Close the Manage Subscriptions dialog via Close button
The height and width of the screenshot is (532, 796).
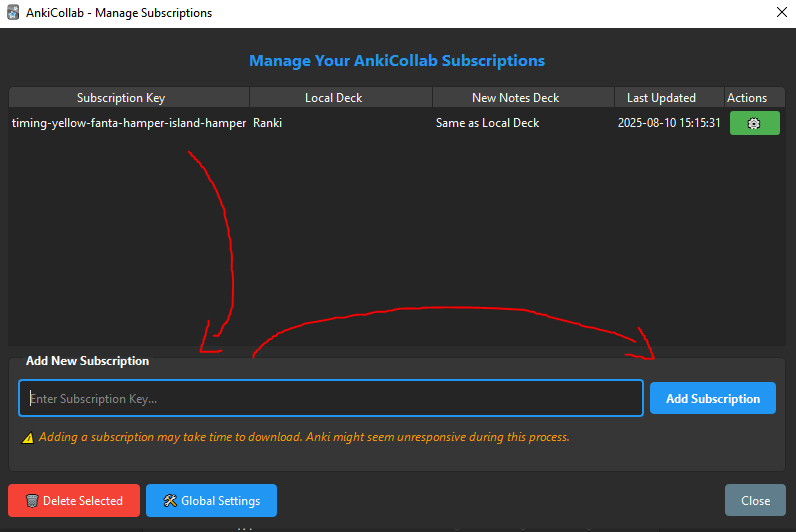click(x=755, y=501)
